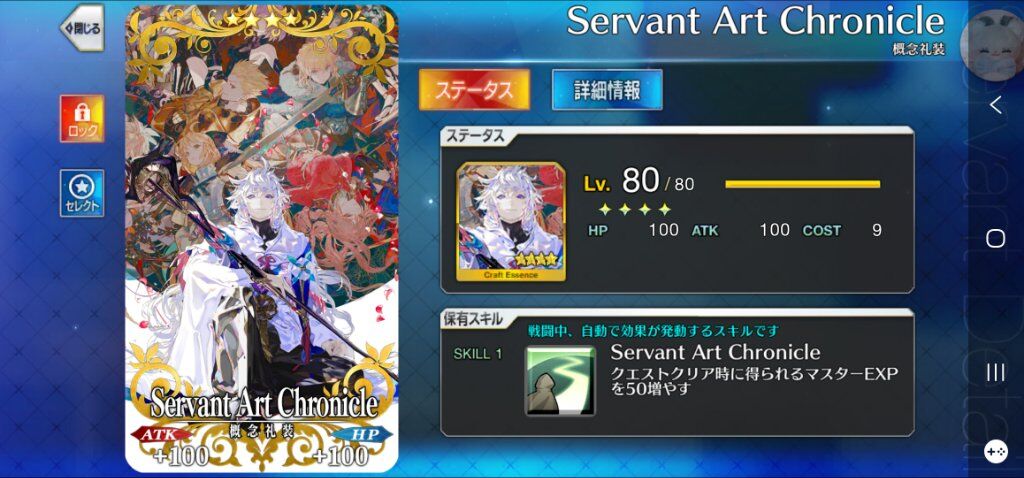Tap the blurred avatar bubble
Image resolution: width=1024 pixels, height=478 pixels.
click(x=992, y=44)
